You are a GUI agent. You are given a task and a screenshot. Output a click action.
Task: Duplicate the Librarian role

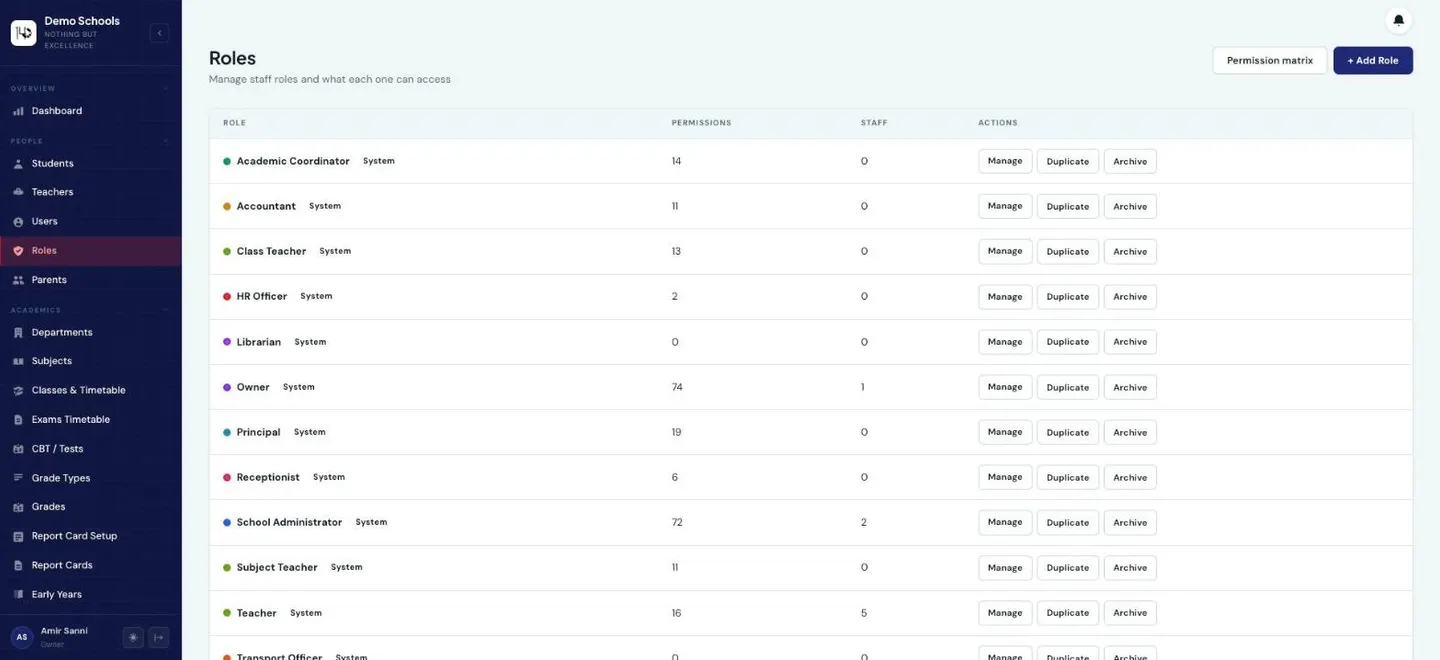pyautogui.click(x=1068, y=342)
